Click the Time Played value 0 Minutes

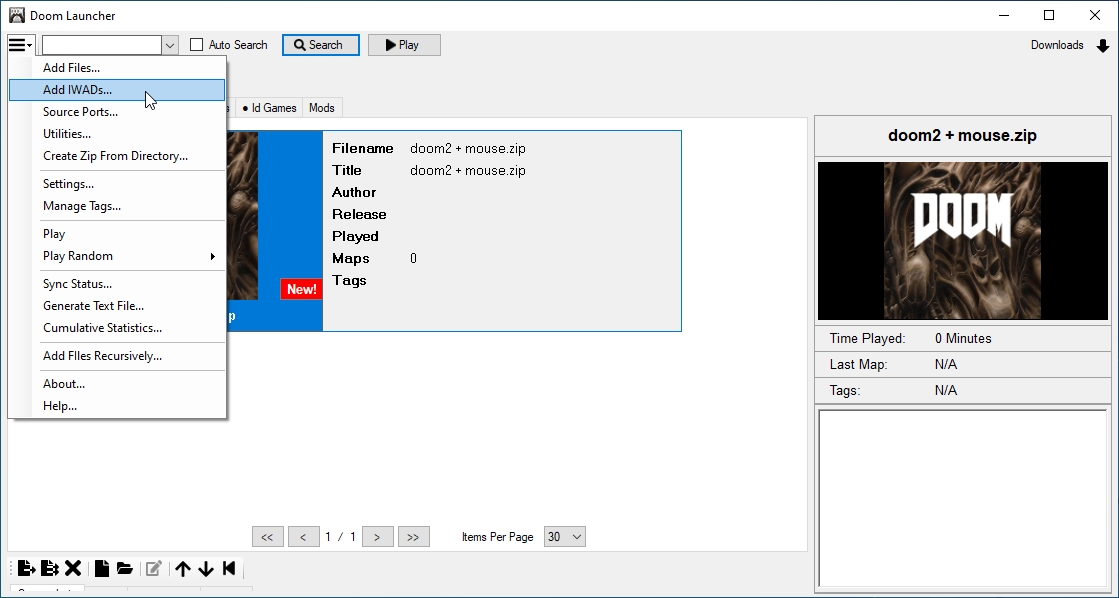tap(963, 338)
